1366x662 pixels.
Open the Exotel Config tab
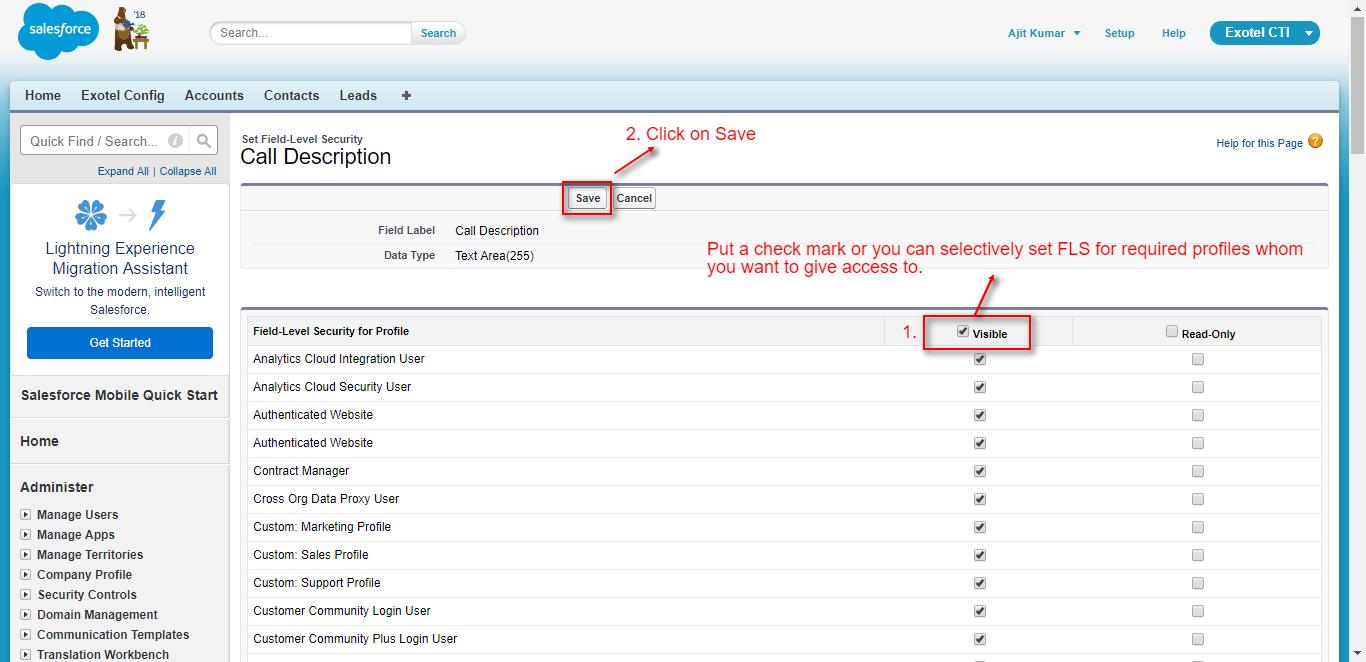tap(123, 96)
